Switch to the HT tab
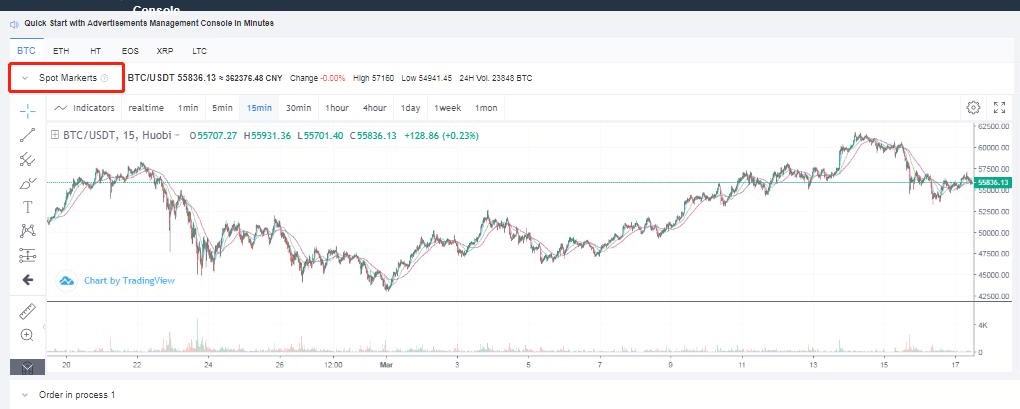The height and width of the screenshot is (409, 1020). pyautogui.click(x=96, y=51)
